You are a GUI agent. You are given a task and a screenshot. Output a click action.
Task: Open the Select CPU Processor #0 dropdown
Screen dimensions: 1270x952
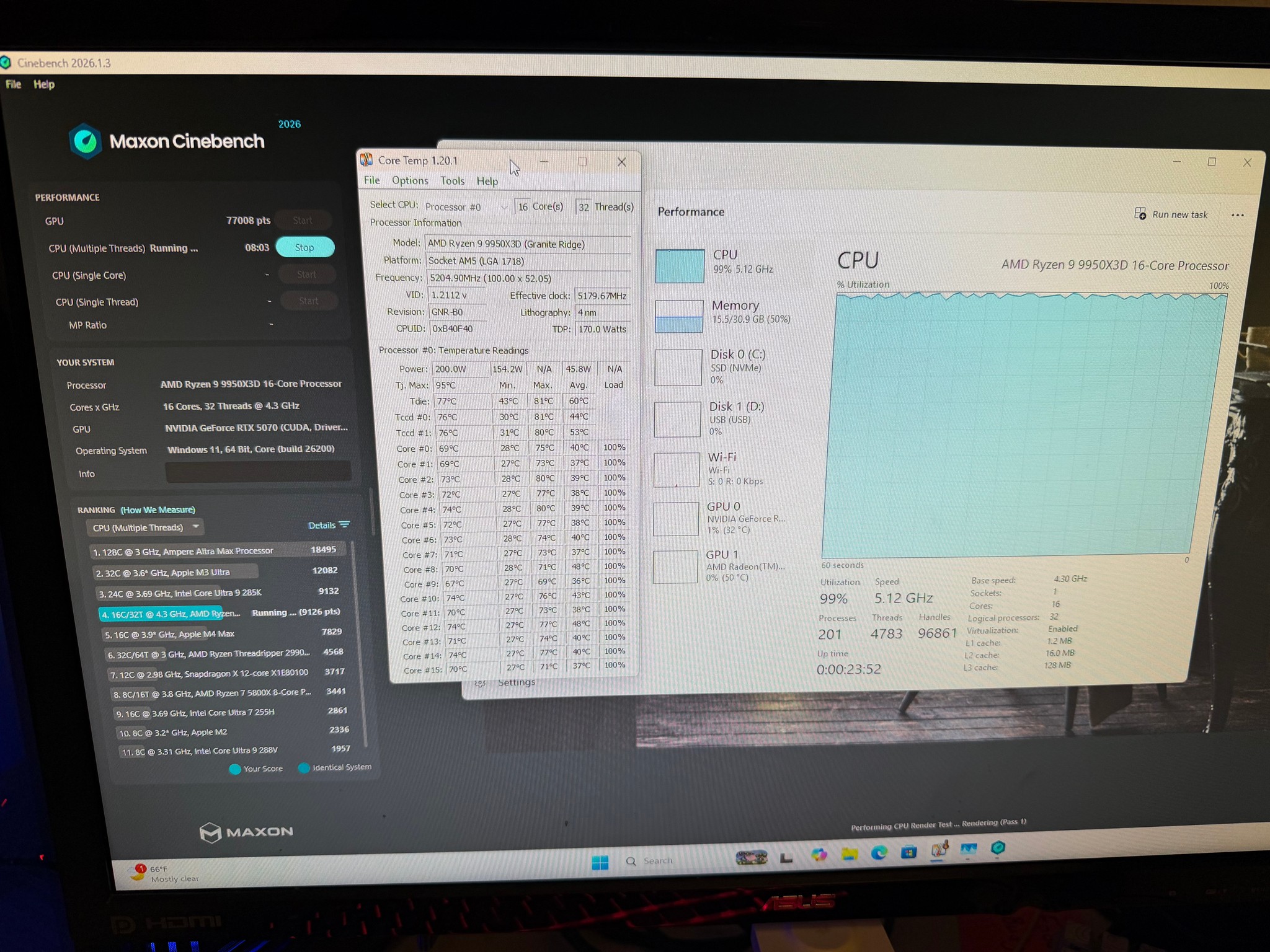[x=466, y=207]
